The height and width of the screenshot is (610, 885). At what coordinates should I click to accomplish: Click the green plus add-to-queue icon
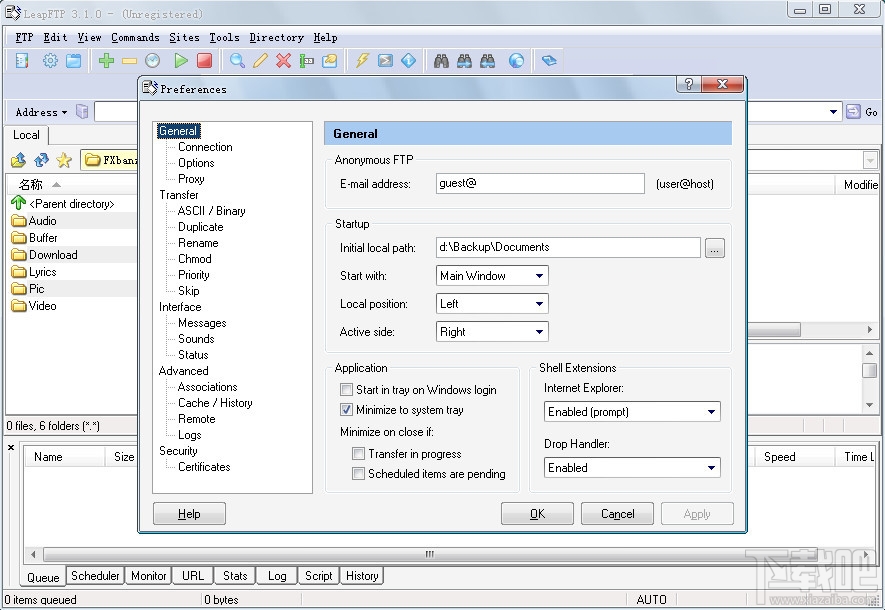[x=106, y=60]
